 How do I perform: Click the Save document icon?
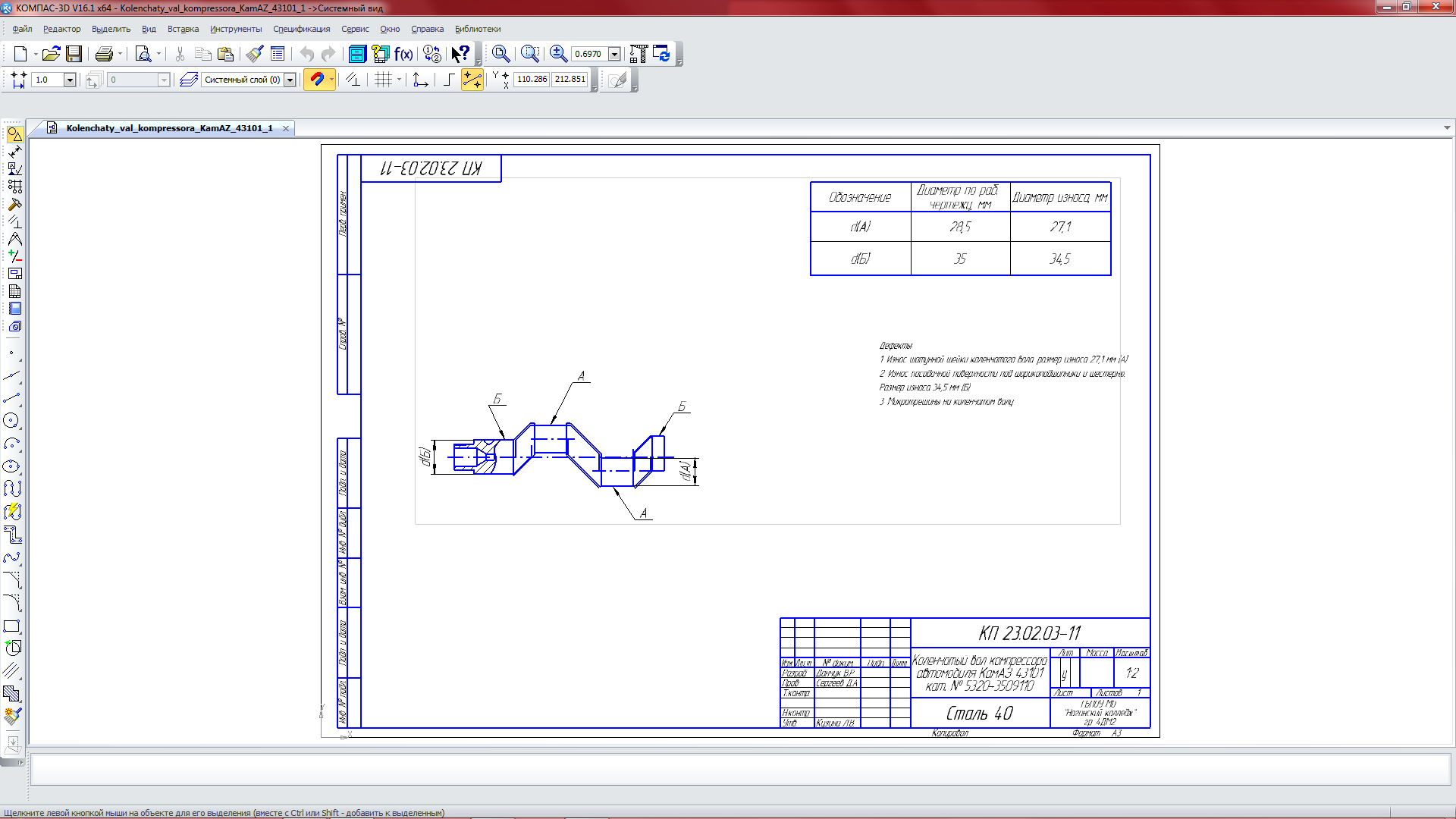coord(74,54)
